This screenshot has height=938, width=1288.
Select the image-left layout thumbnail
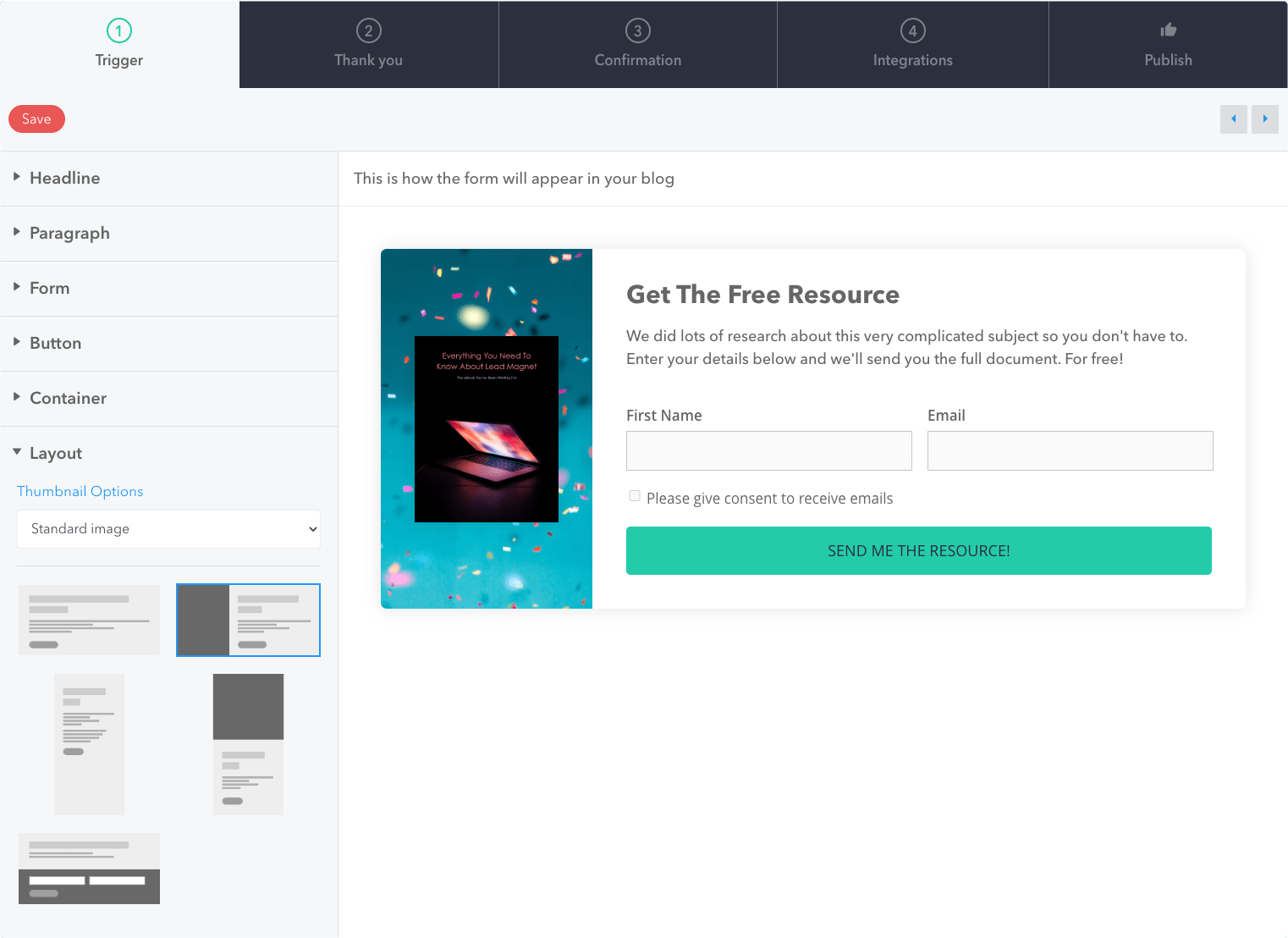(x=248, y=620)
